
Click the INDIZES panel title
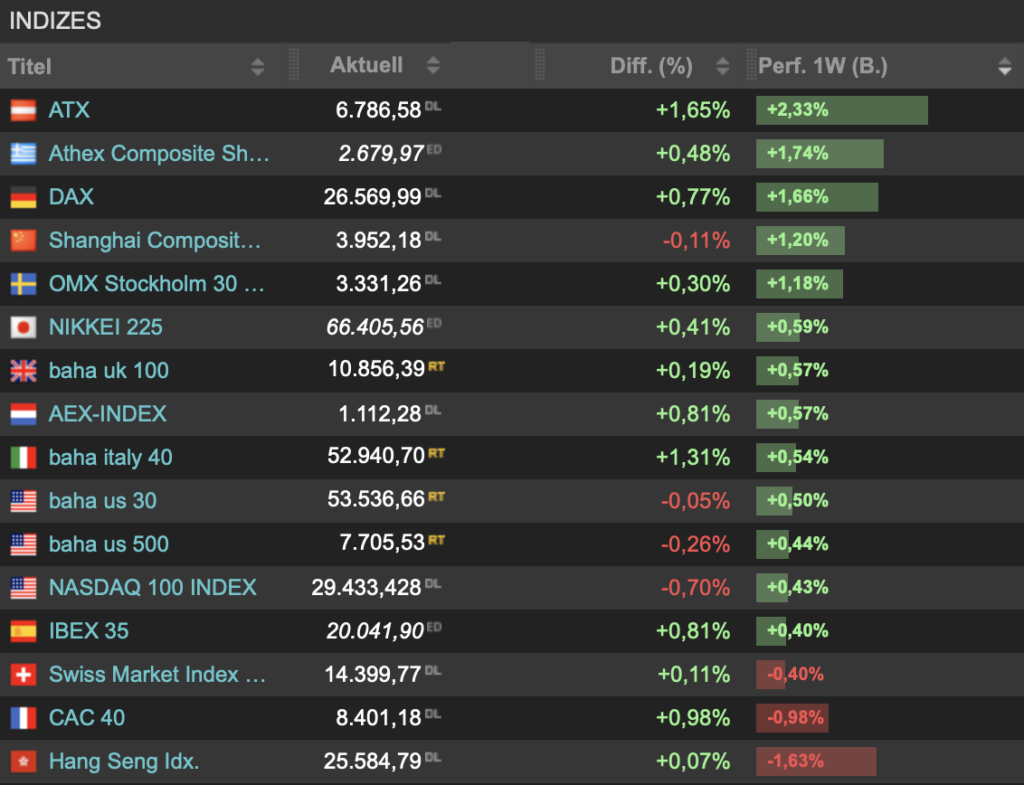click(55, 21)
